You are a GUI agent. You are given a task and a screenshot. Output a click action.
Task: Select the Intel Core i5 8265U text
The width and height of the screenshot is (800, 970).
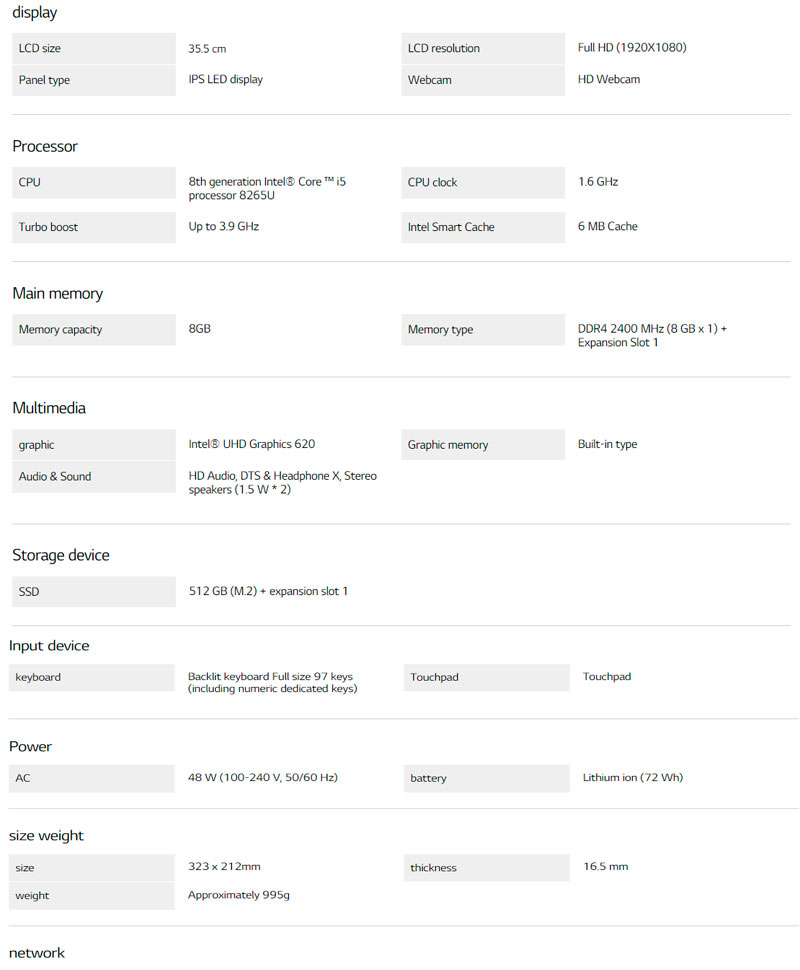tap(267, 188)
